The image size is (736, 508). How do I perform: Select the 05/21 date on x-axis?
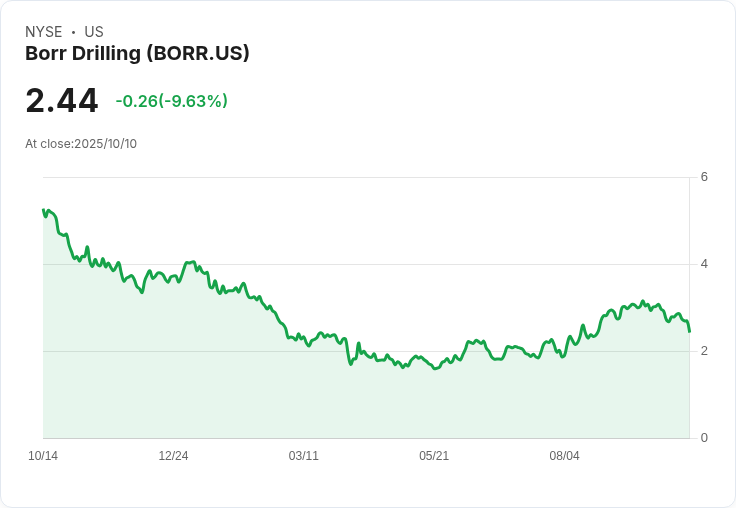coord(434,456)
